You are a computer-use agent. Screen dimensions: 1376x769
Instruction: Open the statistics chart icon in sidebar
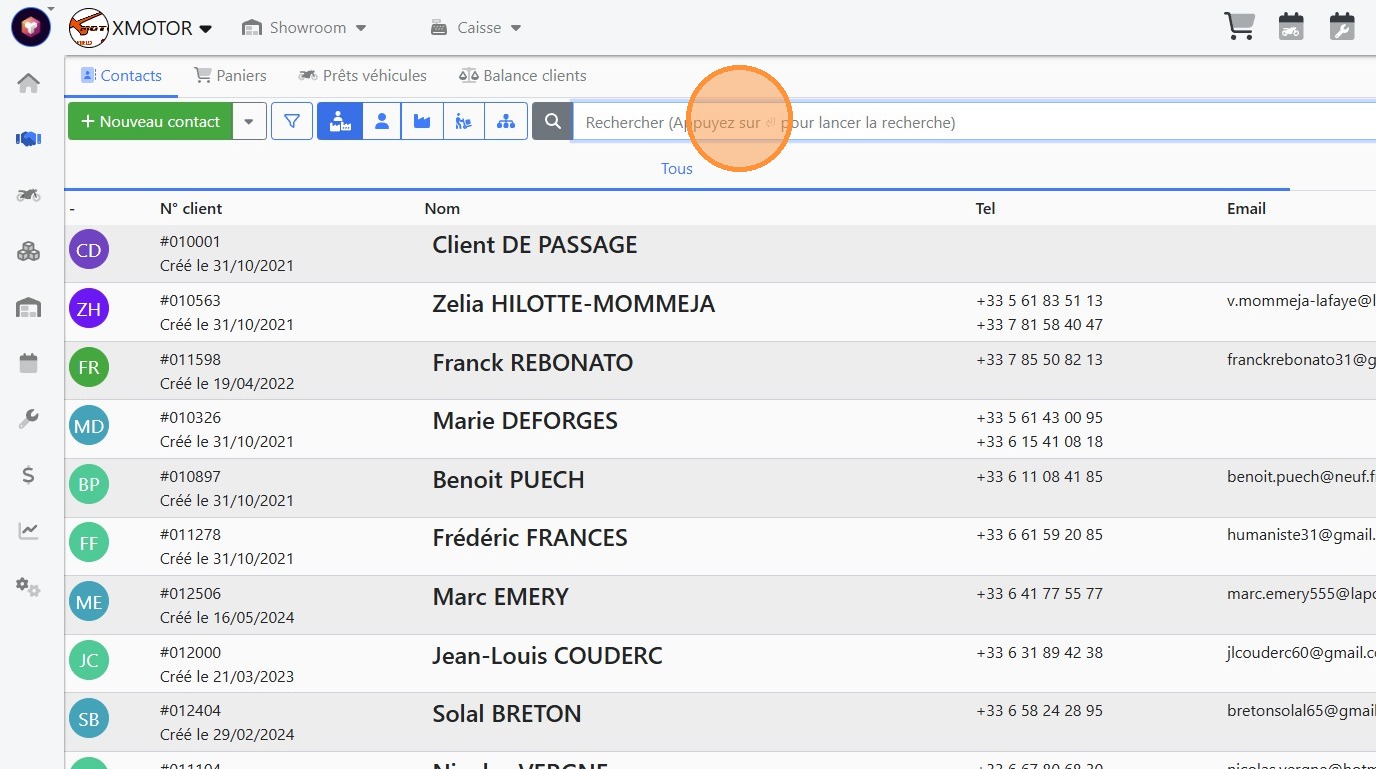tap(29, 531)
